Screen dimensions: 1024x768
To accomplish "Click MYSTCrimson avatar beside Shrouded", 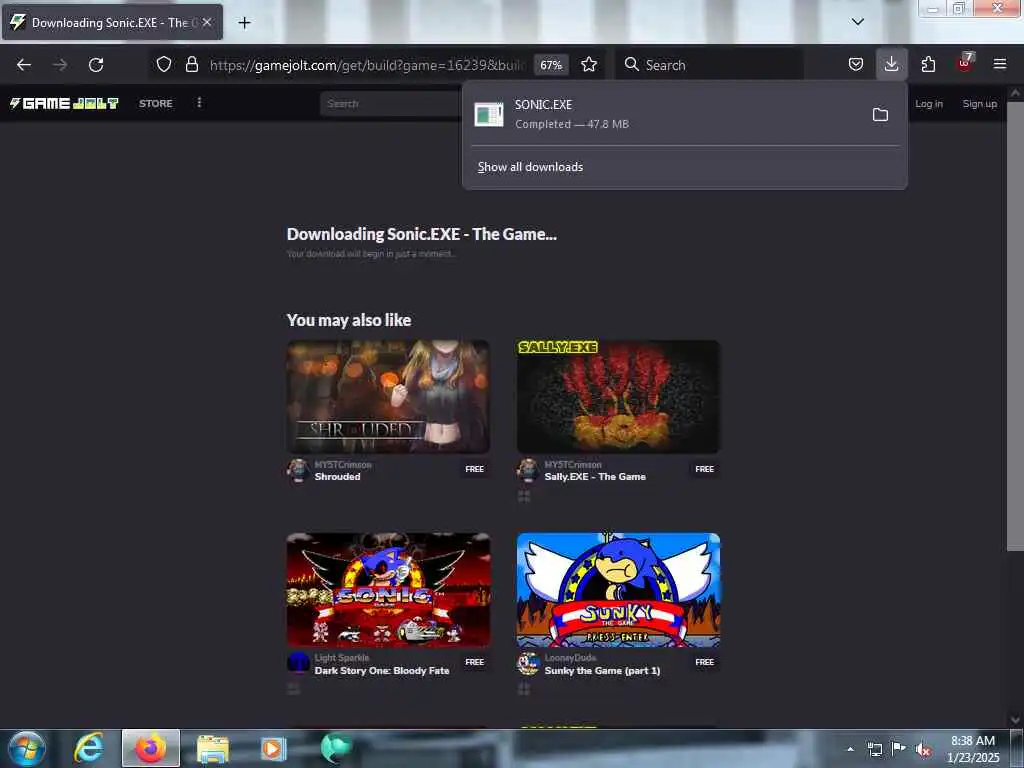I will (298, 470).
